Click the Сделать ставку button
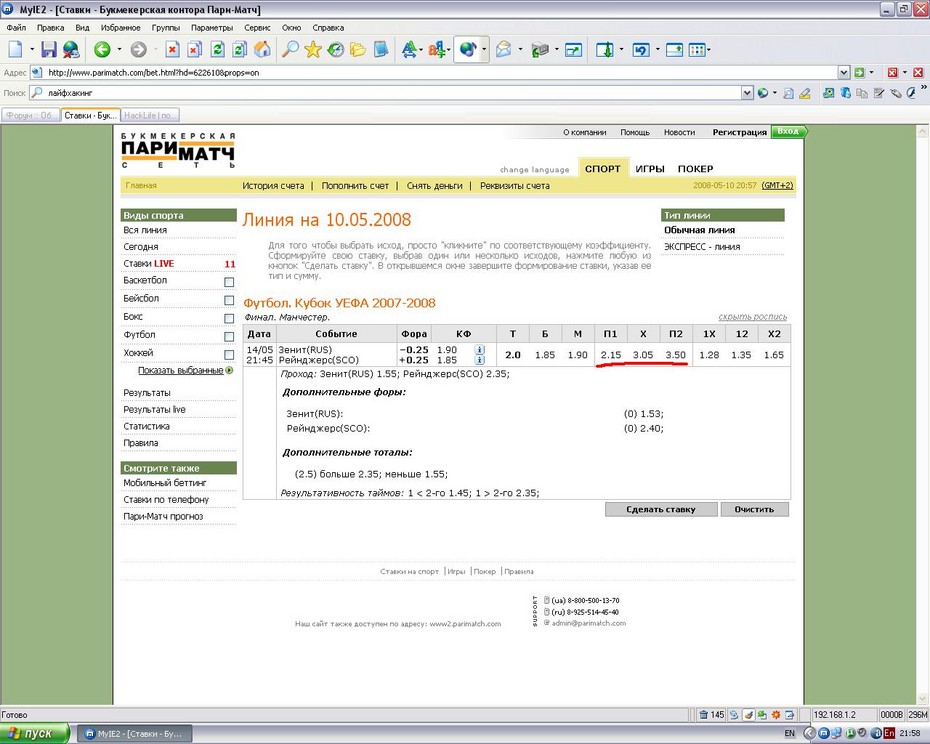This screenshot has height=744, width=930. pos(661,510)
